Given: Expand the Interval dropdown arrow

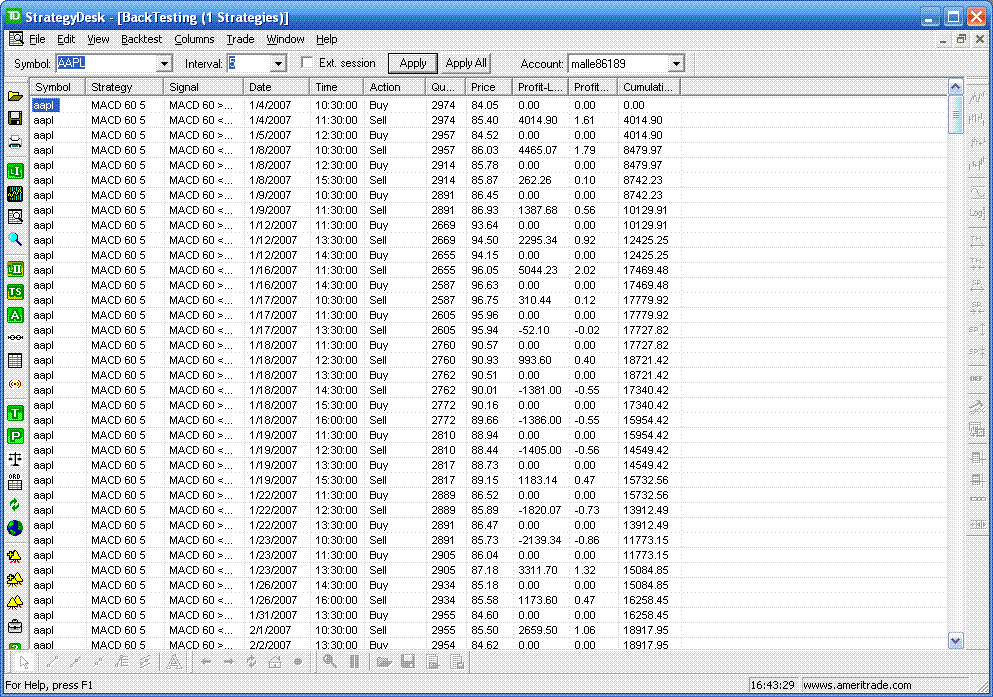Looking at the screenshot, I should pyautogui.click(x=278, y=63).
